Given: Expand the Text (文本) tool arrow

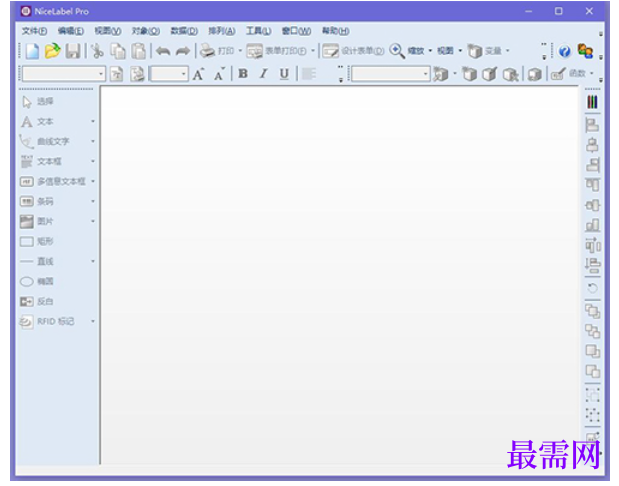Looking at the screenshot, I should click(93, 122).
